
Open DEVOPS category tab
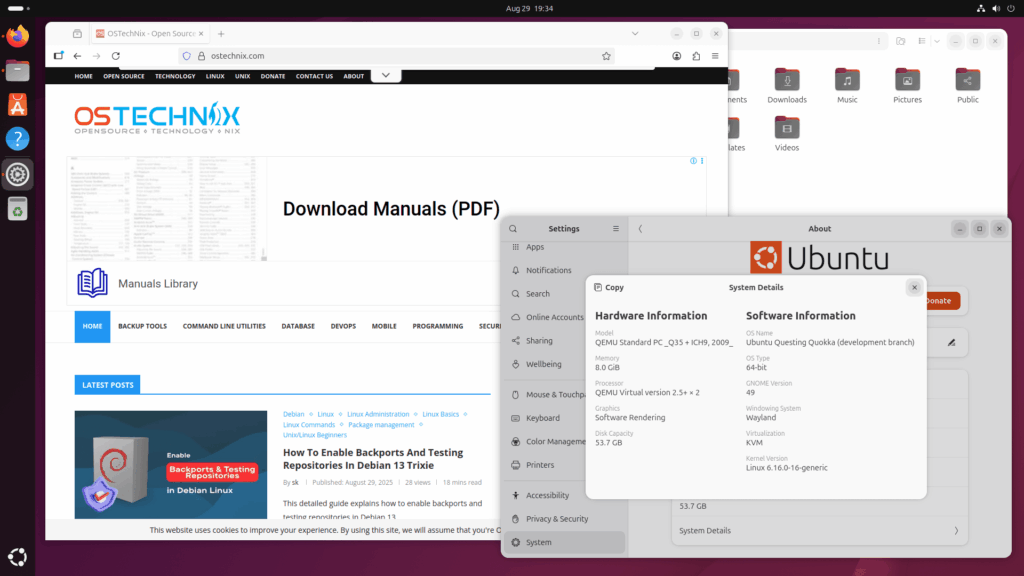(343, 327)
